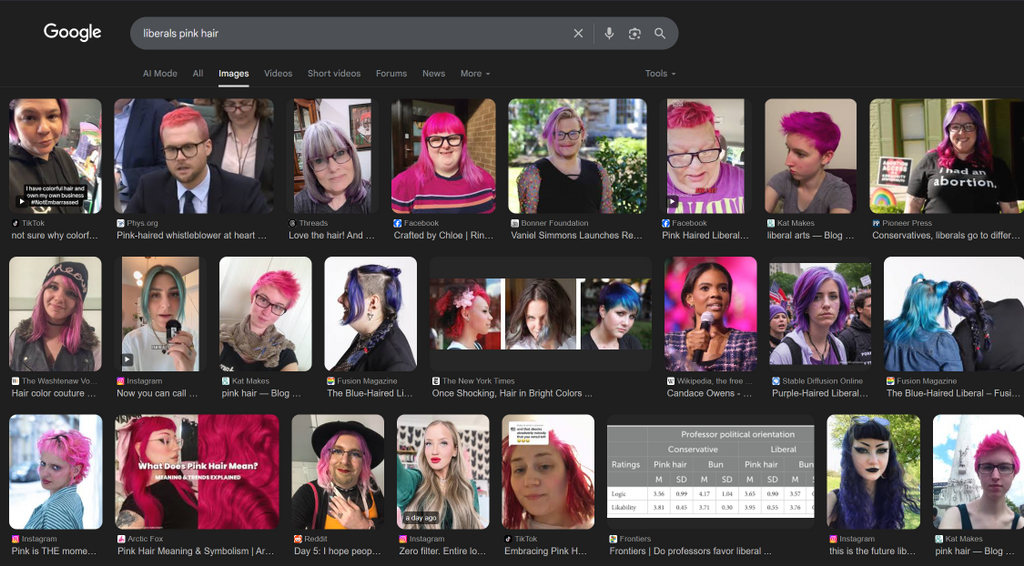Open 'Pink-haired whistleblower at heart' link
Image resolution: width=1024 pixels, height=566 pixels.
coord(192,236)
